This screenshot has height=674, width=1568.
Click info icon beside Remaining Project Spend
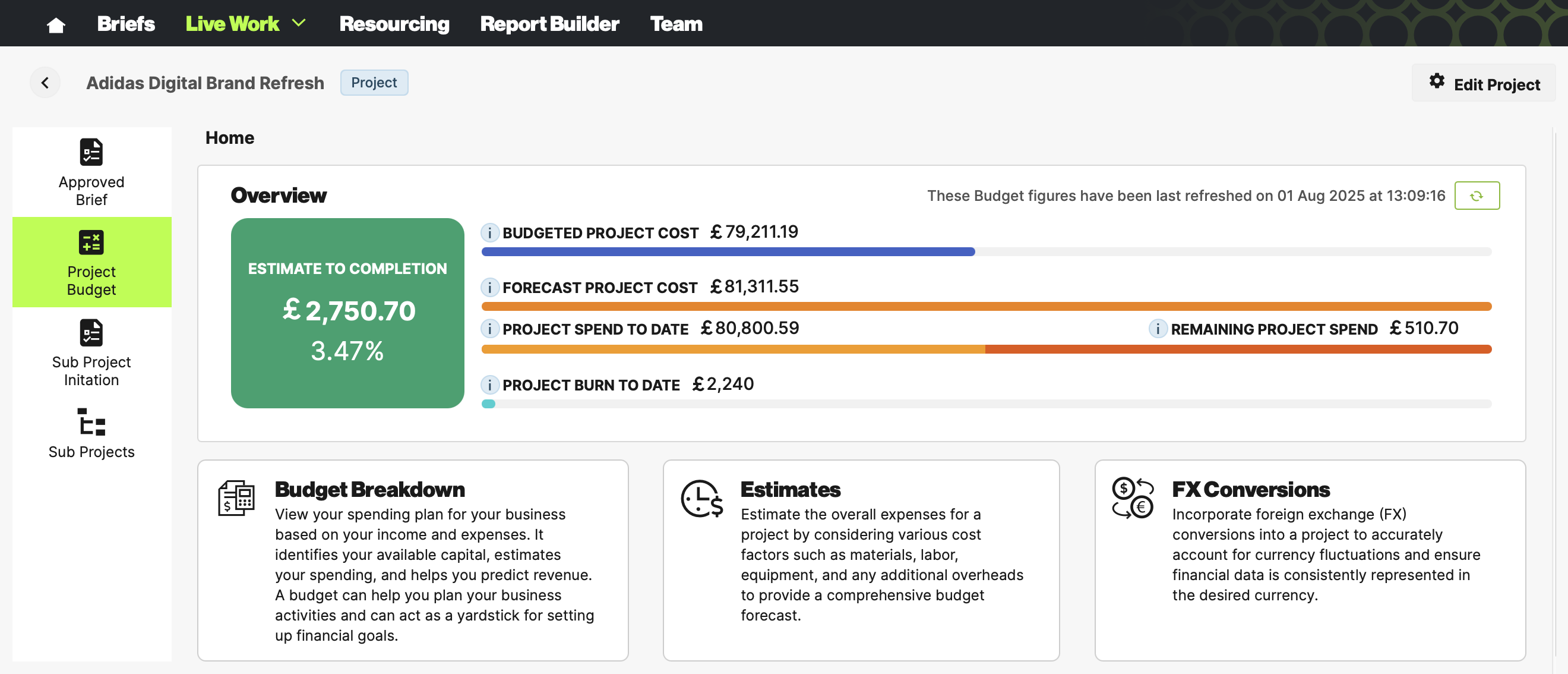(1157, 329)
